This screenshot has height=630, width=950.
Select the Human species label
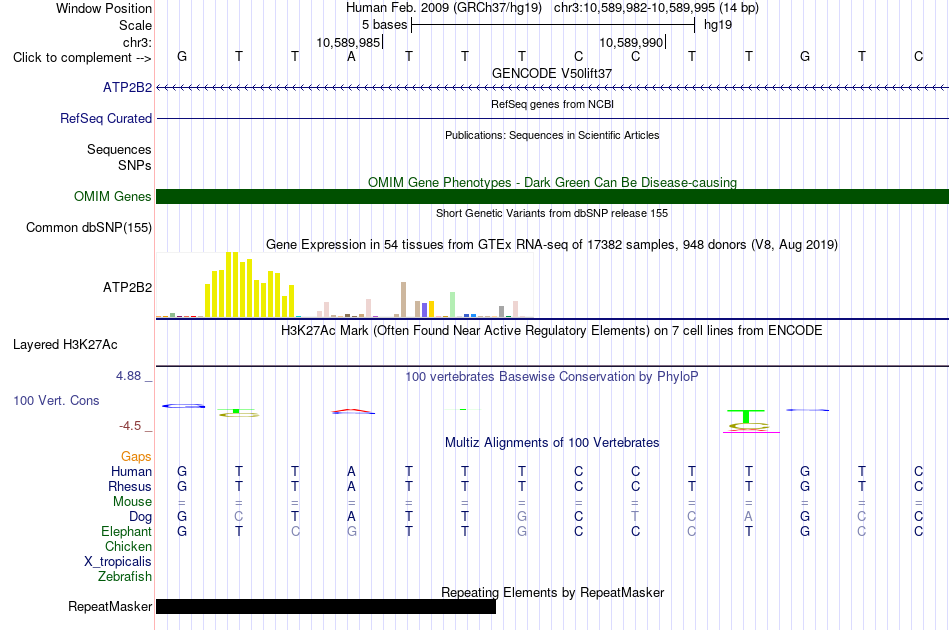[131, 471]
